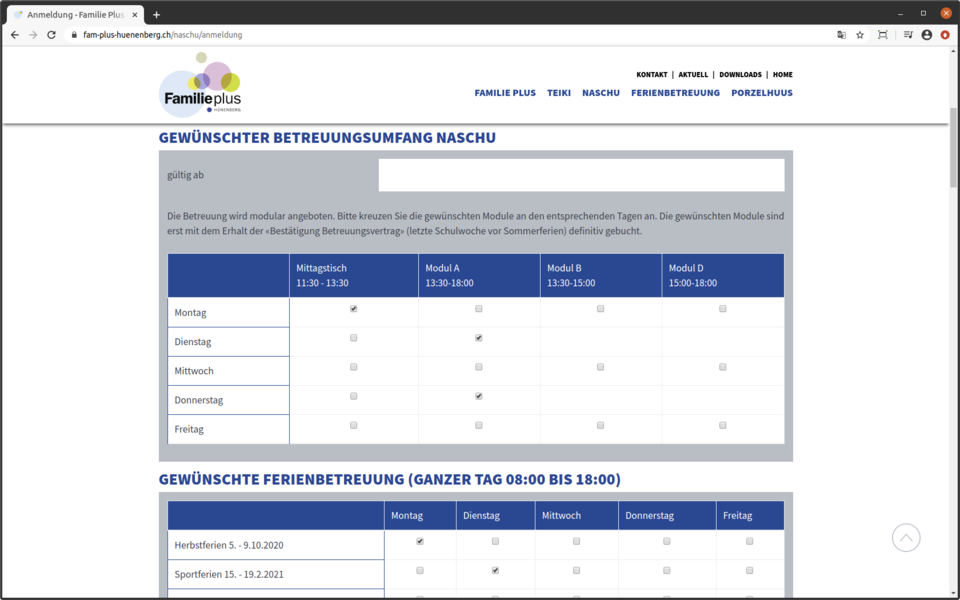Bookmark this page with the star icon
Viewport: 960px width, 600px height.
tap(860, 35)
